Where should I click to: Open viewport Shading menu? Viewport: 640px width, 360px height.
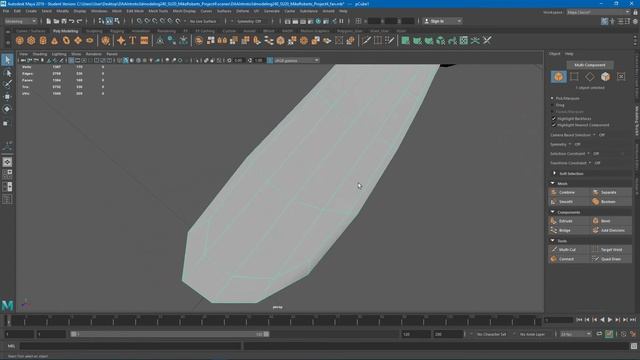(x=40, y=54)
